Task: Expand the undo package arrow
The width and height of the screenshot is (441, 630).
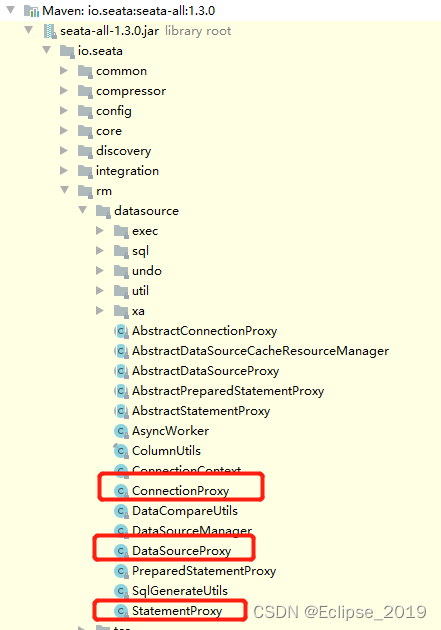Action: 100,271
